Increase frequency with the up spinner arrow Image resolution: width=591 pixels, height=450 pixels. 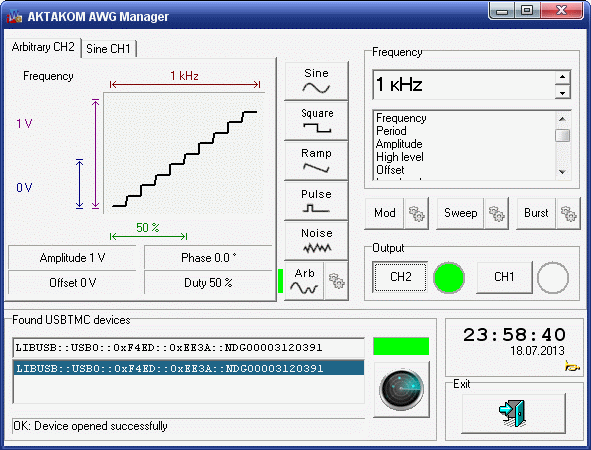[x=562, y=77]
